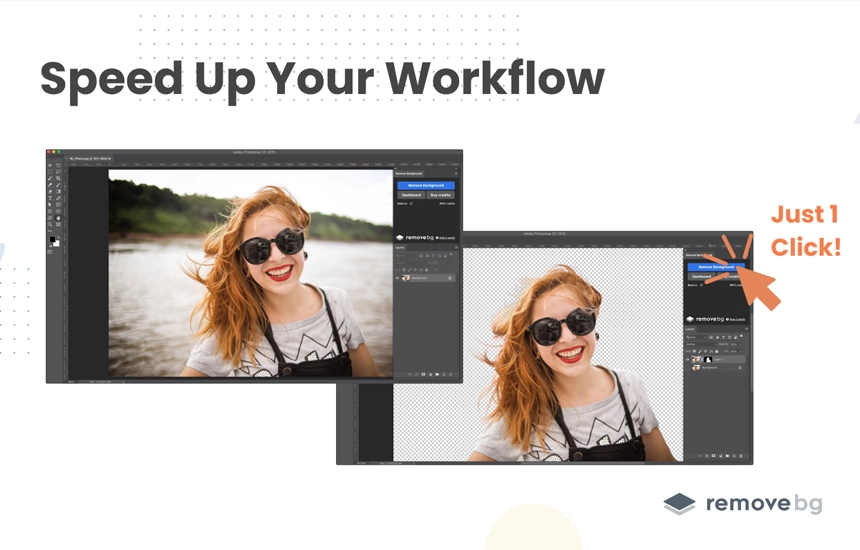Select the Crop tool in left window toolbar
Image resolution: width=860 pixels, height=550 pixels.
click(x=58, y=178)
